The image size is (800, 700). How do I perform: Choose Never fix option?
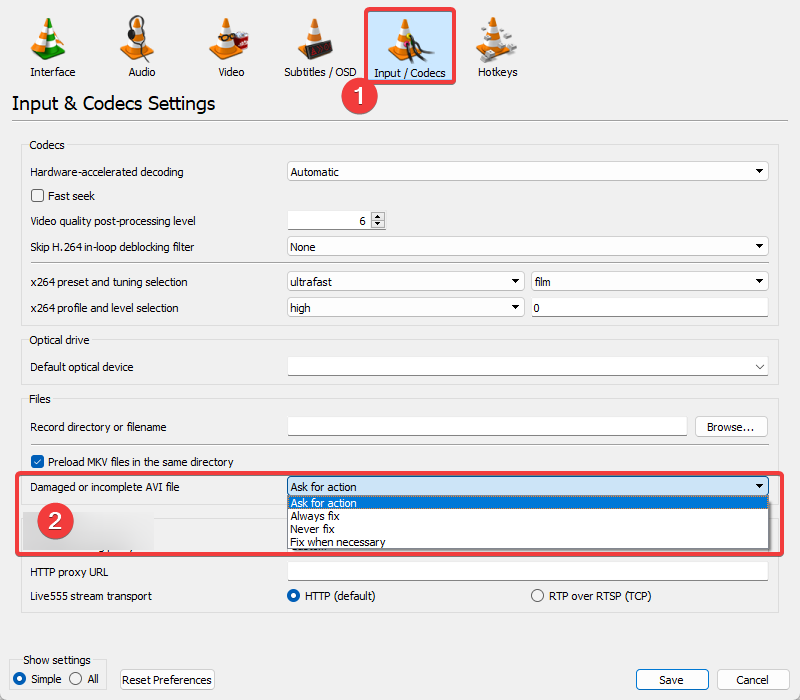tap(528, 529)
